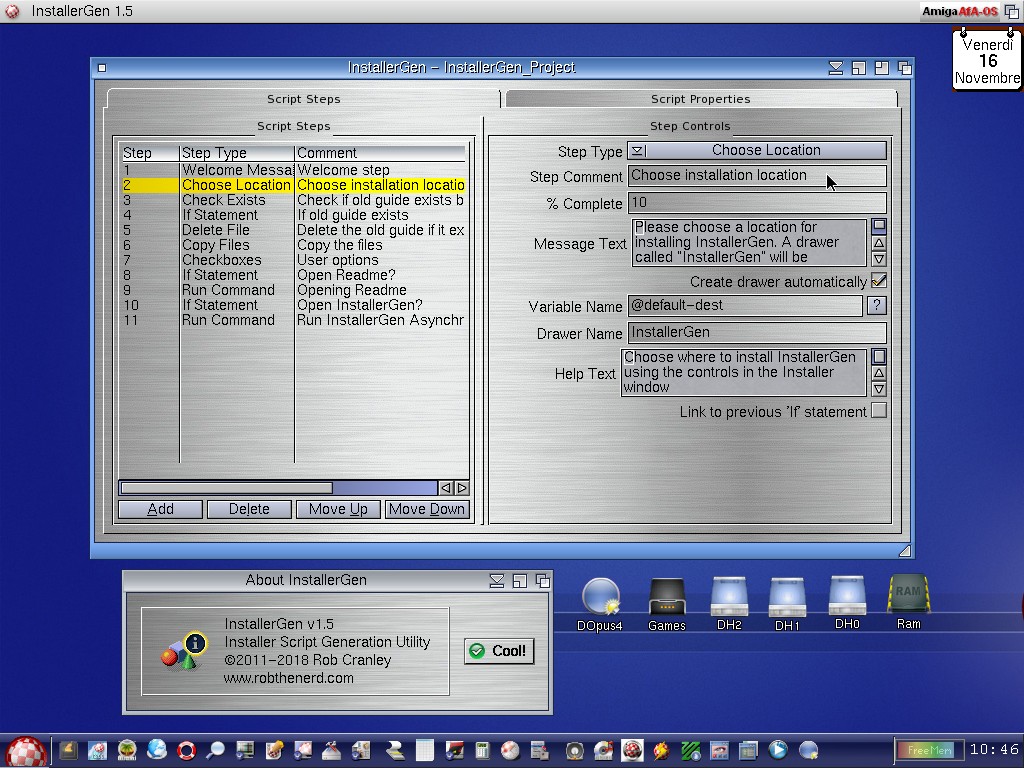Enable Link to previous 'If' statement
Screen dimensions: 1024x768
click(878, 411)
